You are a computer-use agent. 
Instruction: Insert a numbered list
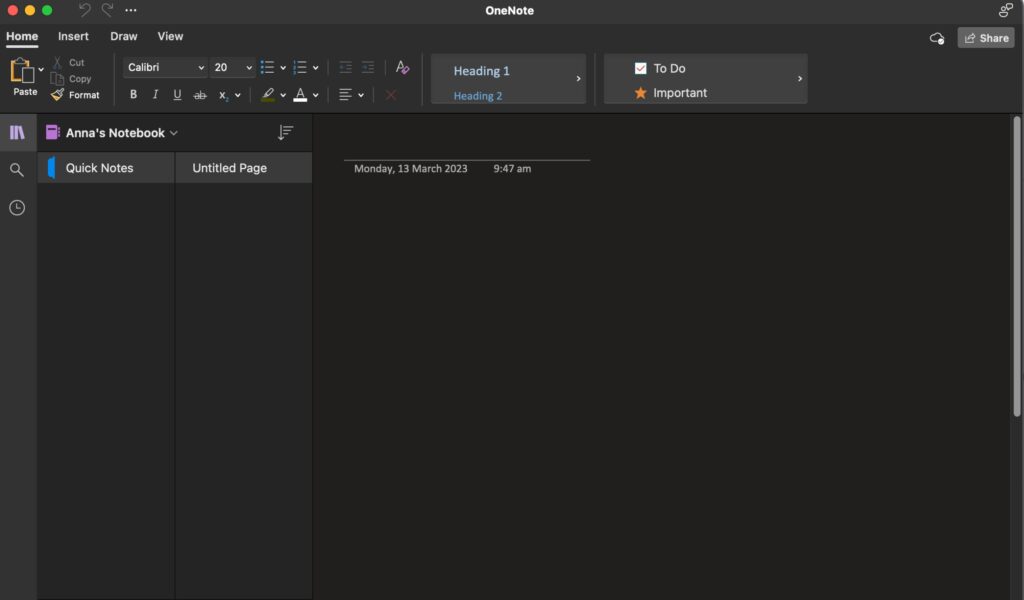pyautogui.click(x=300, y=67)
